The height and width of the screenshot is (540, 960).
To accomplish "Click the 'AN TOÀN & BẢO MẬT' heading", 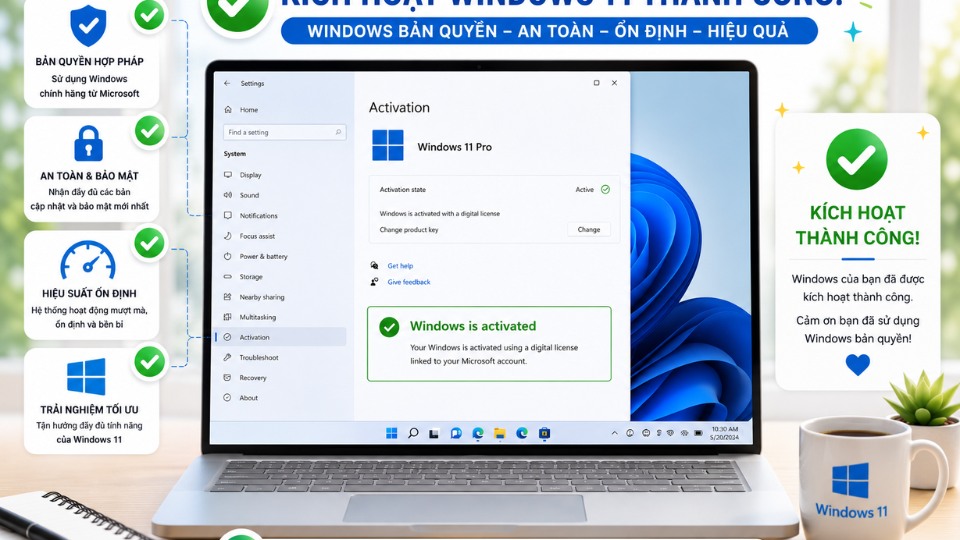I will 89,176.
